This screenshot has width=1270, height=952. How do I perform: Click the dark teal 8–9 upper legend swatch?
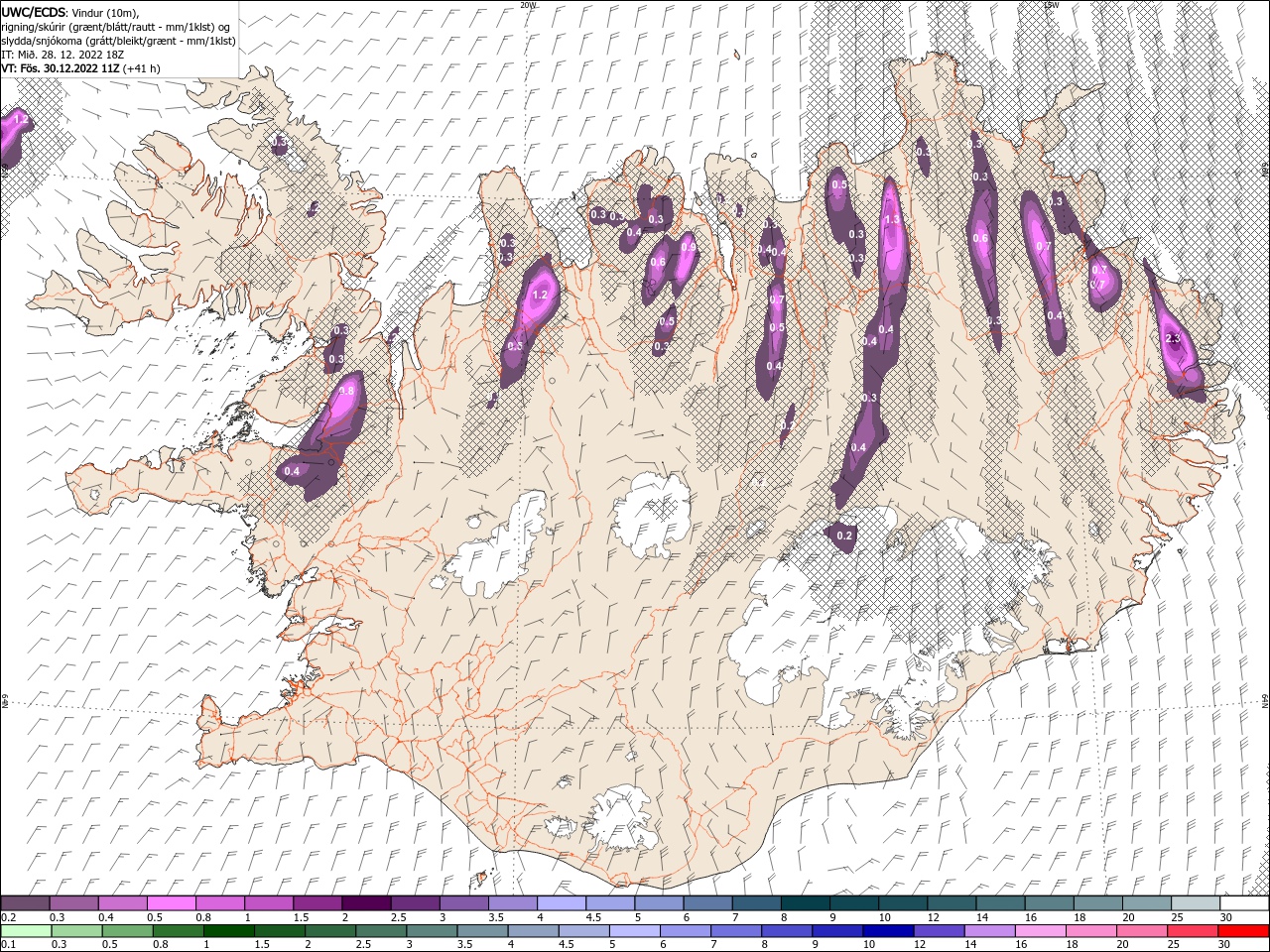click(x=805, y=904)
